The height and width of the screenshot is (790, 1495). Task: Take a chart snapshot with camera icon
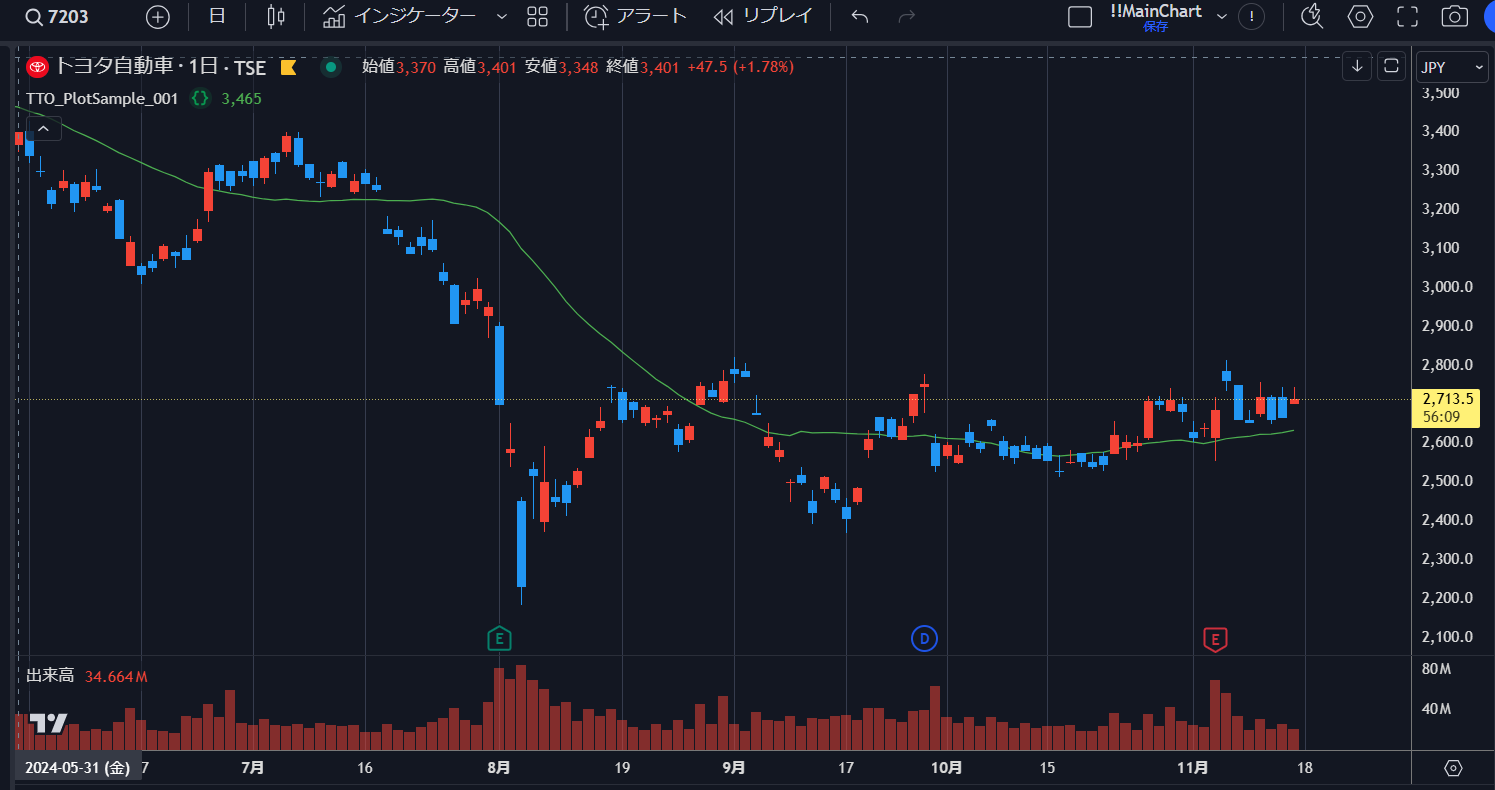click(1455, 17)
